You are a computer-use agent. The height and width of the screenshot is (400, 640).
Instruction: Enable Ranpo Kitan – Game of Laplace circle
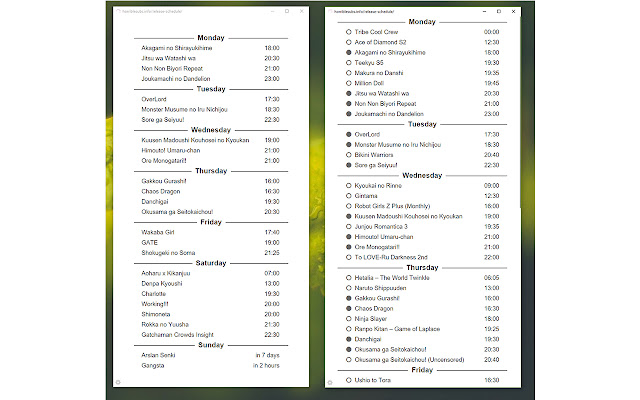click(x=349, y=329)
